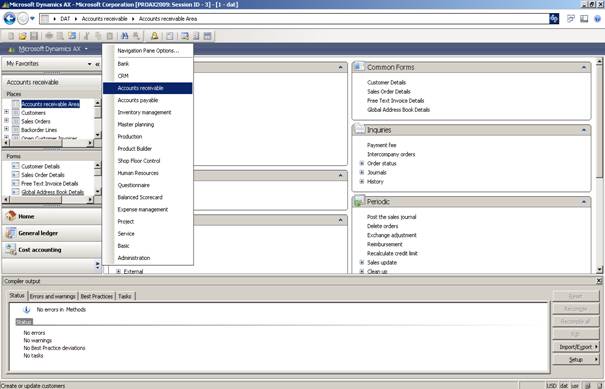Click the Cut scissors toolbar icon

[x=86, y=36]
